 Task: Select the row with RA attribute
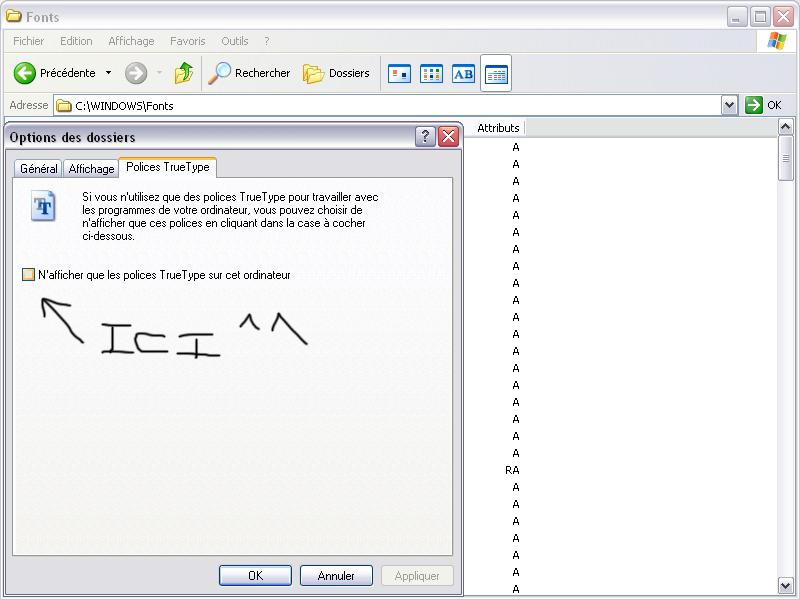point(512,470)
